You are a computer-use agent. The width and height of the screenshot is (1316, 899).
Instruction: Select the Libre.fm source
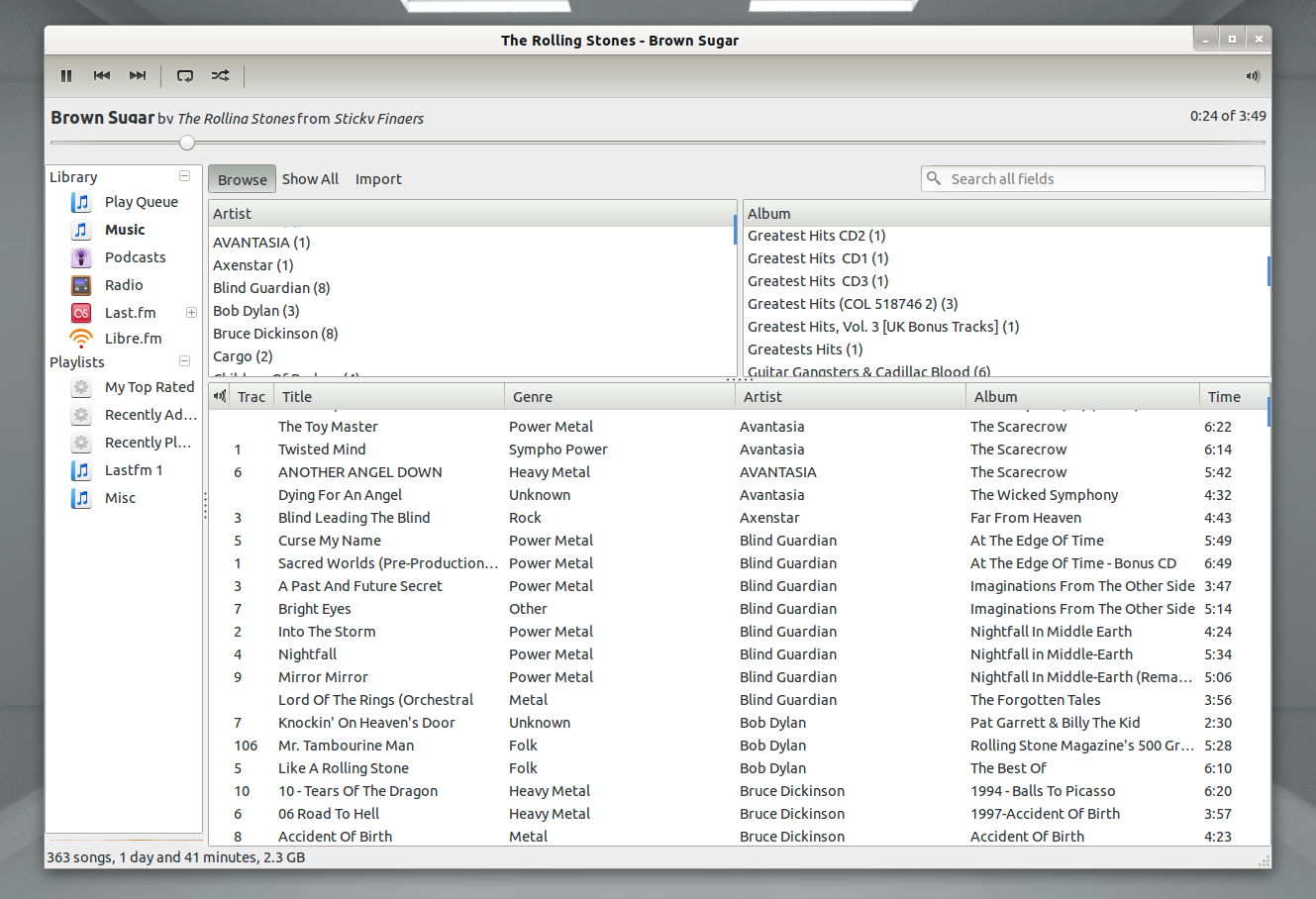point(133,339)
